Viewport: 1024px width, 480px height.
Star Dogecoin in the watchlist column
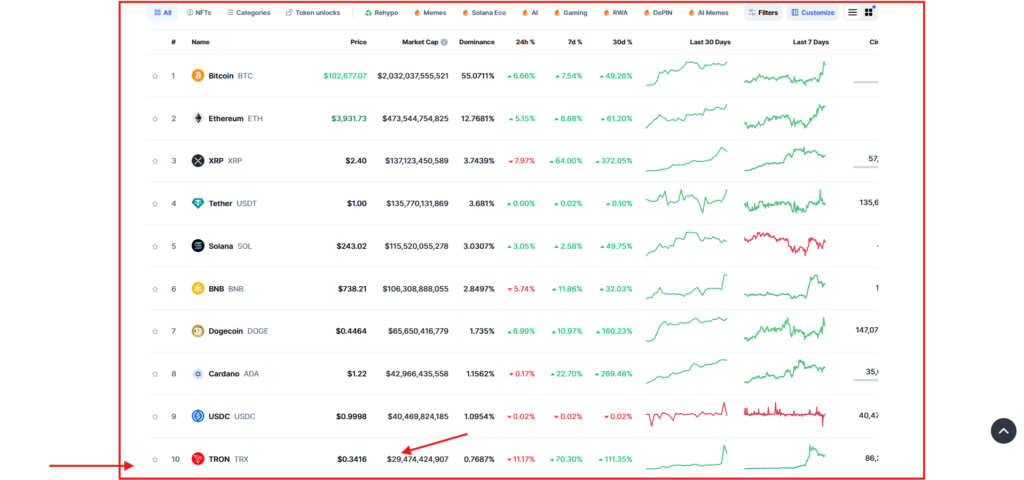[155, 331]
